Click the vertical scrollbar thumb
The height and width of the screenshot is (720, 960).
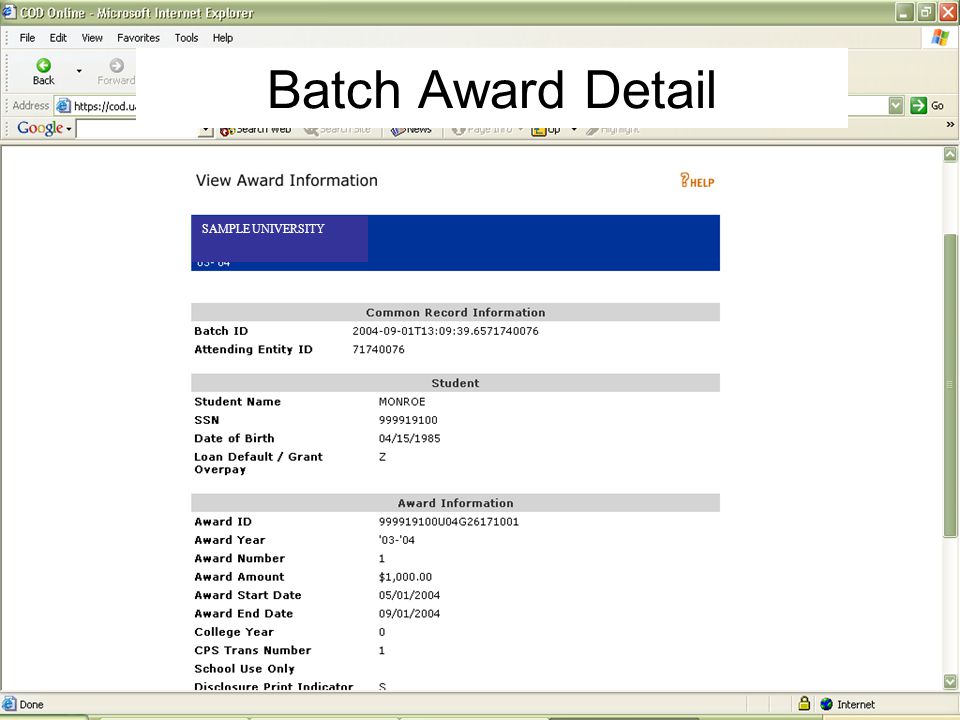tap(950, 385)
